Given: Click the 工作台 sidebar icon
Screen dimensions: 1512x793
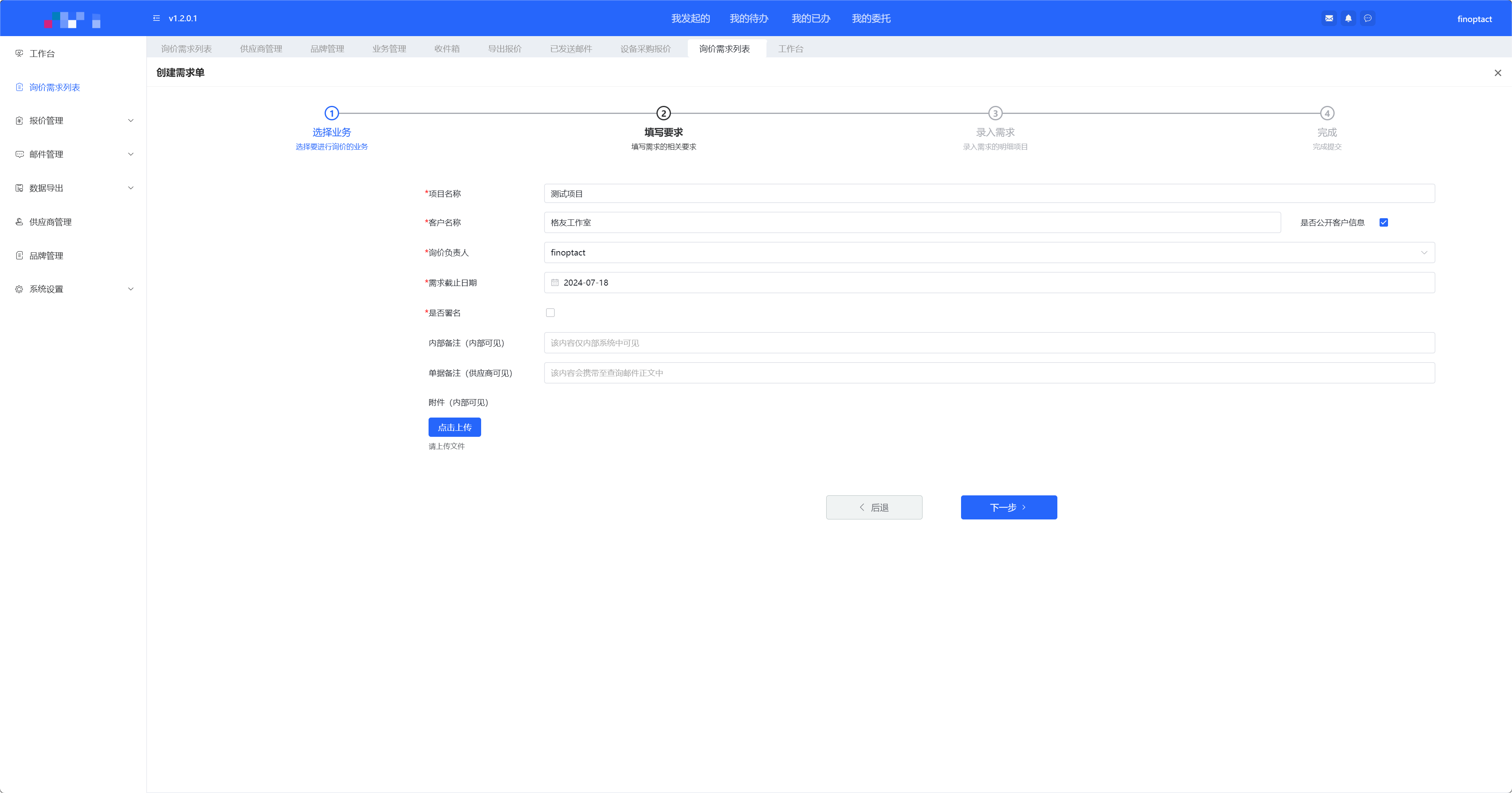Looking at the screenshot, I should pyautogui.click(x=19, y=53).
